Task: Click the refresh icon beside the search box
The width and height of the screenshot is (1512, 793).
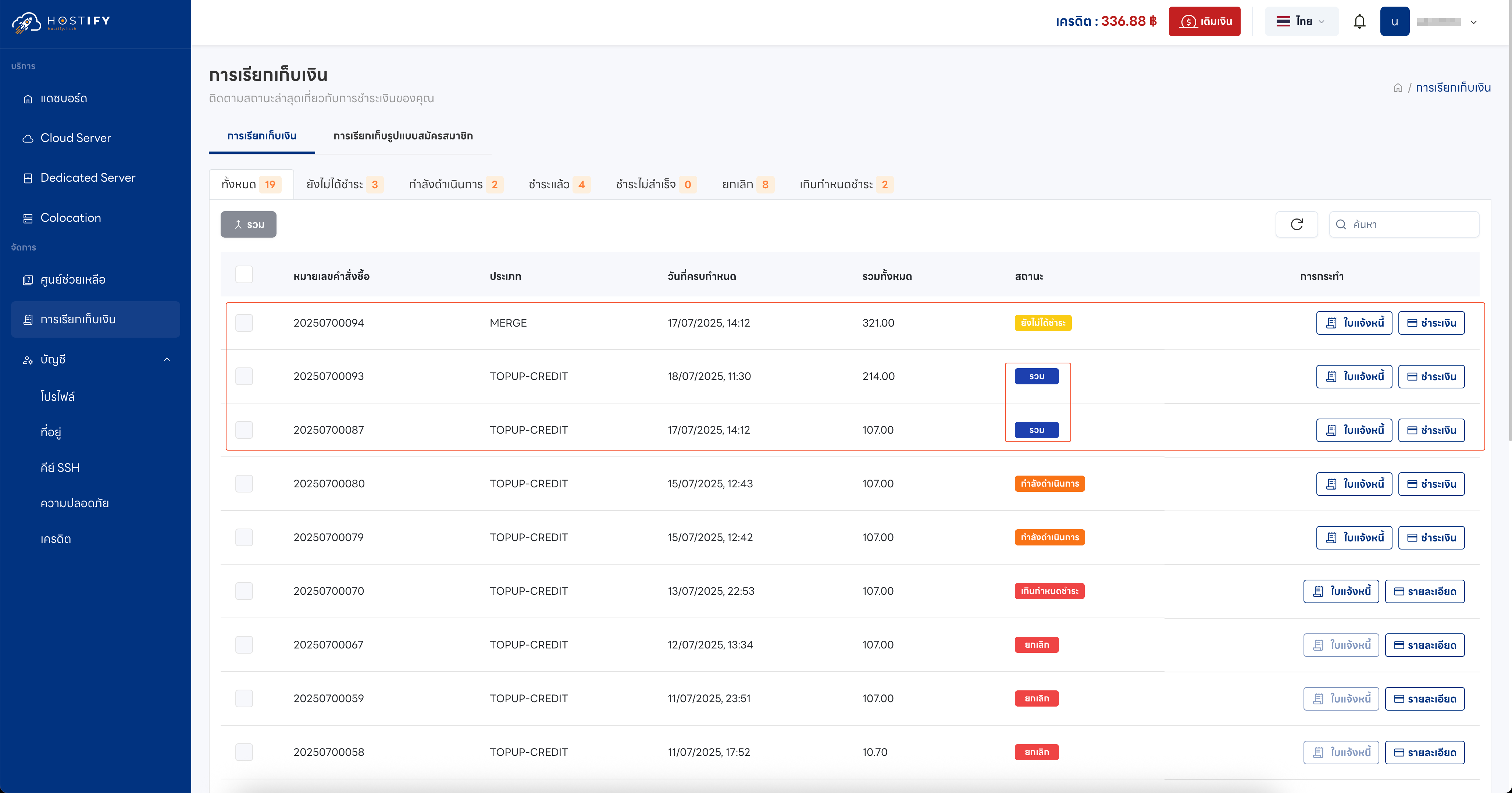Action: coord(1297,224)
